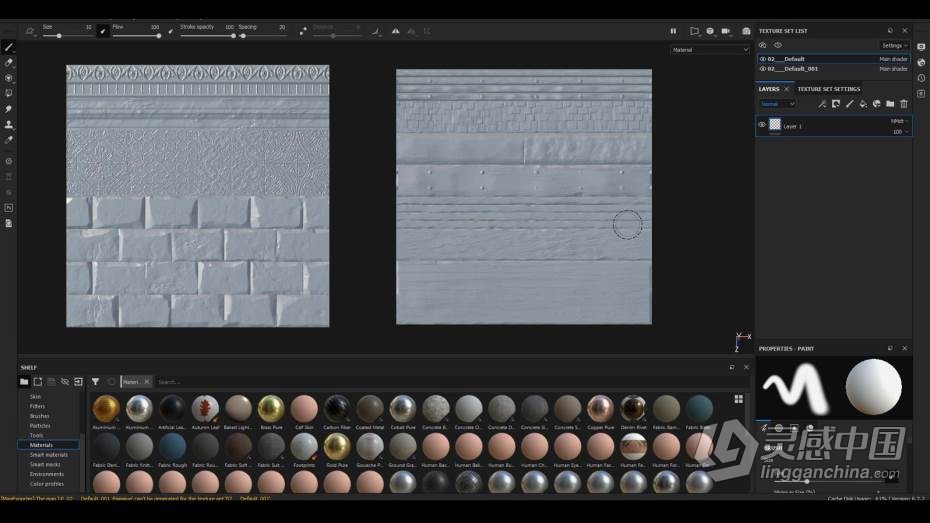Select Layer 1 thumbnail in Layers panel

click(775, 125)
